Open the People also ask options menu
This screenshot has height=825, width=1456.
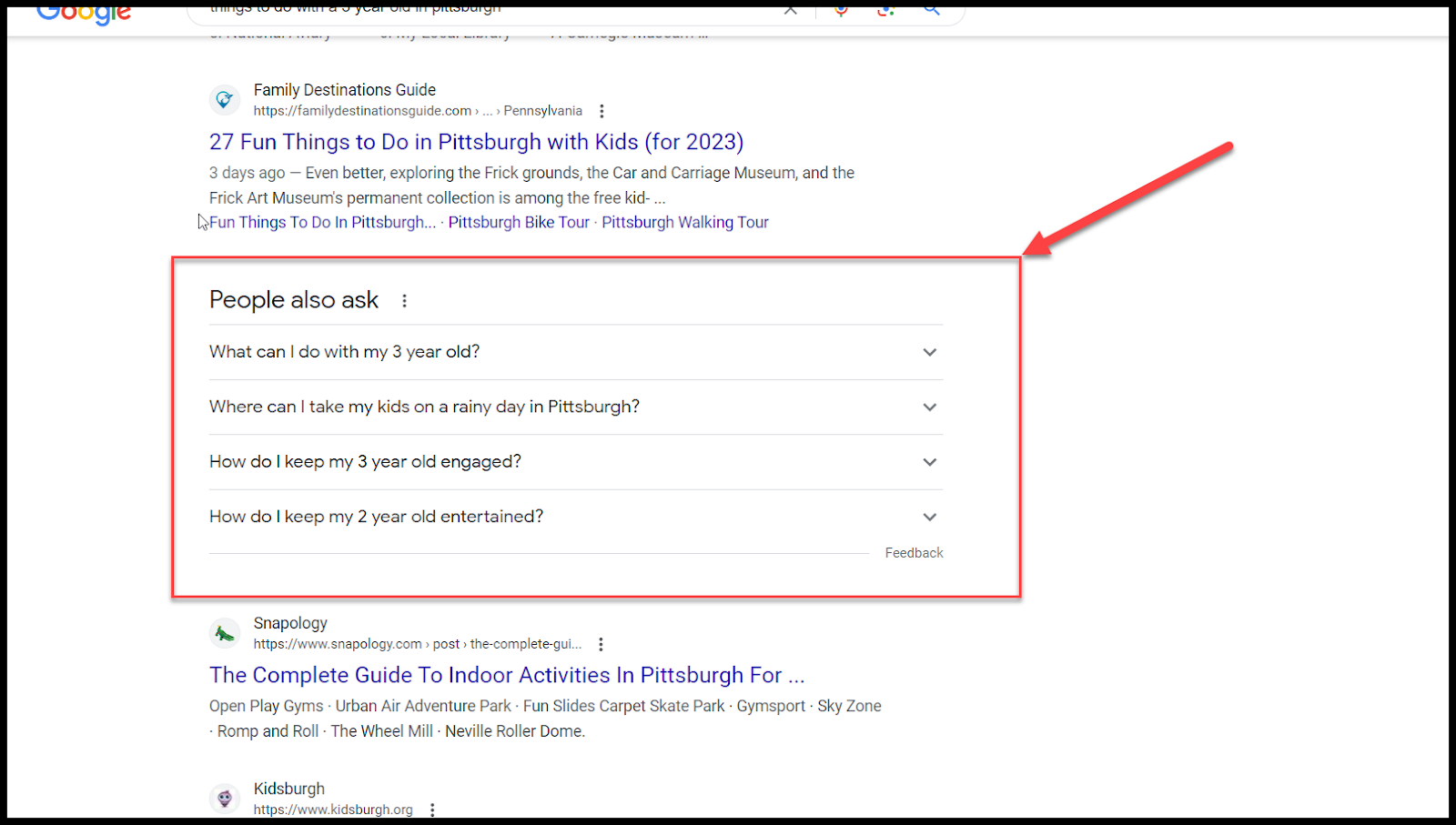(x=404, y=300)
